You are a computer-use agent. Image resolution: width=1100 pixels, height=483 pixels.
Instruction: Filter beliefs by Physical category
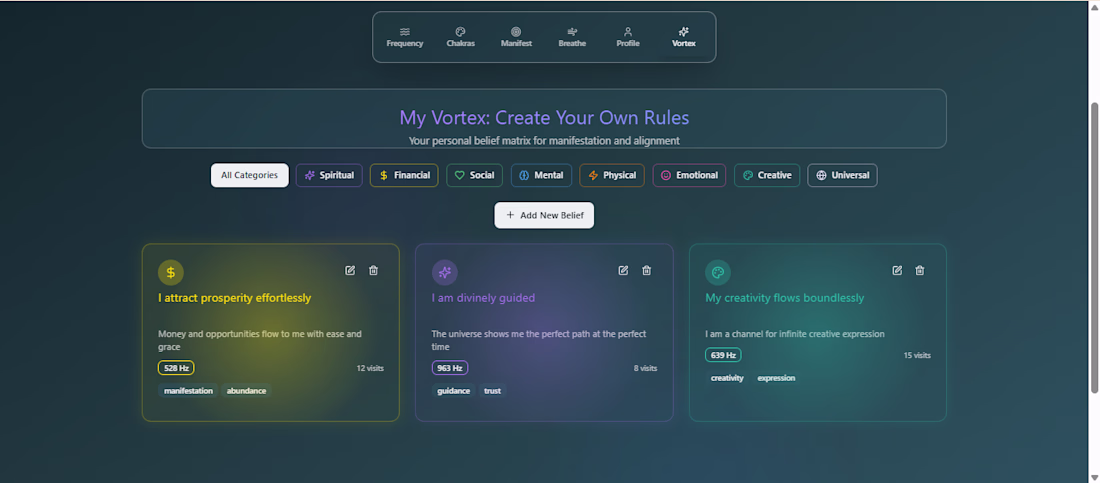pos(612,176)
